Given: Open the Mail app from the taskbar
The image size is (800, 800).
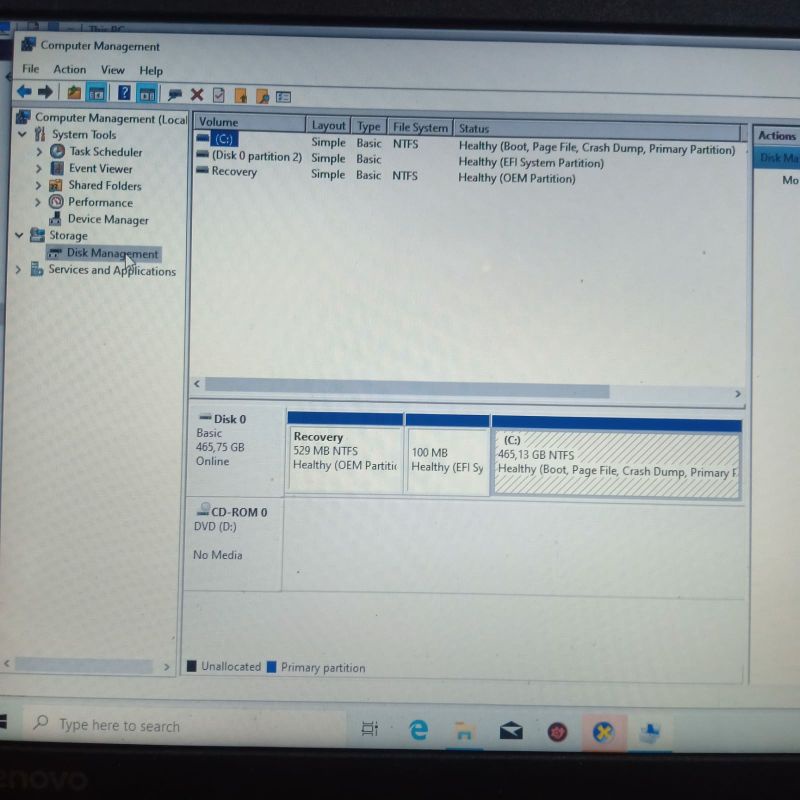Looking at the screenshot, I should (x=511, y=732).
